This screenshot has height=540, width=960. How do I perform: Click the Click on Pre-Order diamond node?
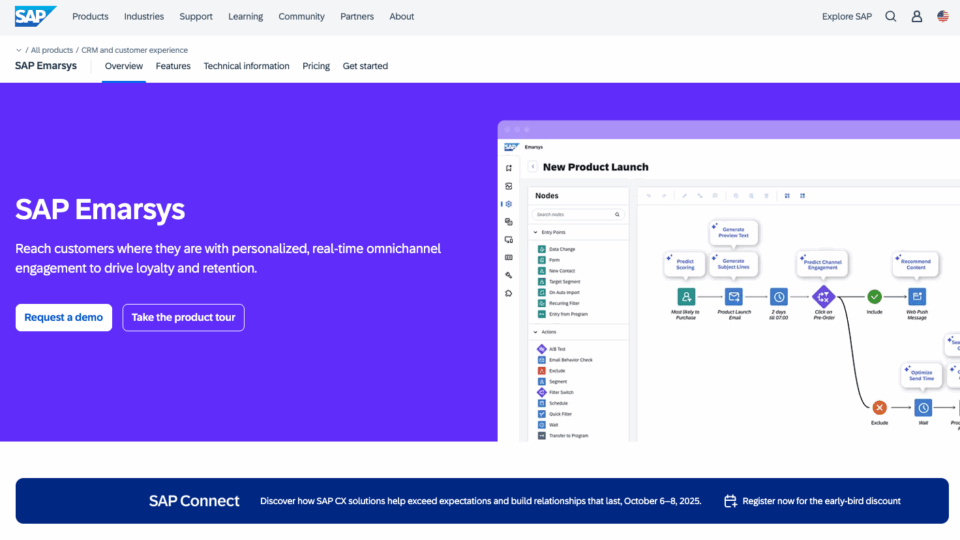(823, 297)
